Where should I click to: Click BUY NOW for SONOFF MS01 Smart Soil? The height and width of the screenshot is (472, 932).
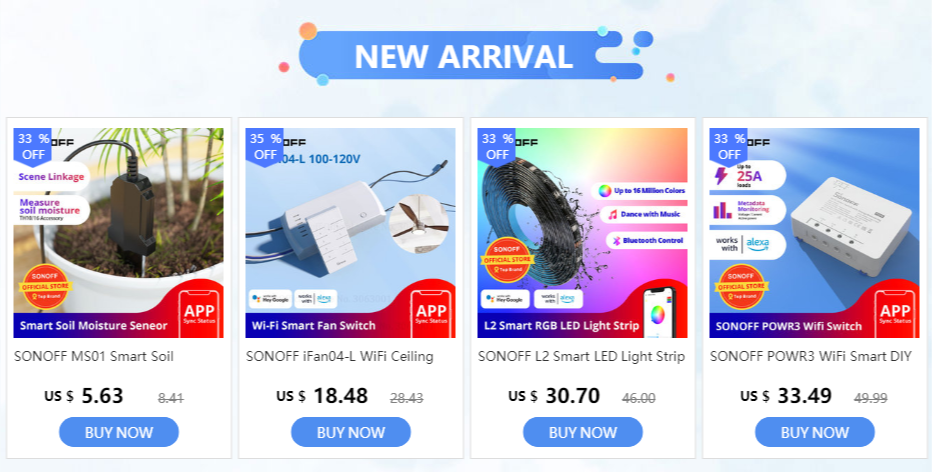click(x=119, y=432)
